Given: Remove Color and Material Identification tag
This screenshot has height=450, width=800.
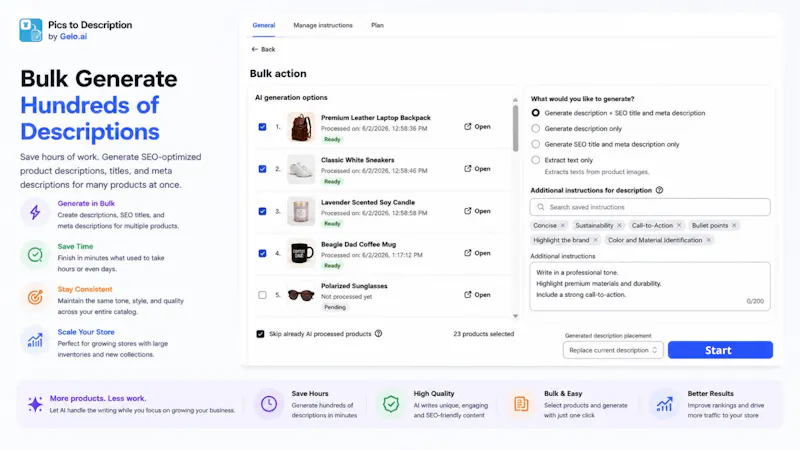Looking at the screenshot, I should point(709,240).
